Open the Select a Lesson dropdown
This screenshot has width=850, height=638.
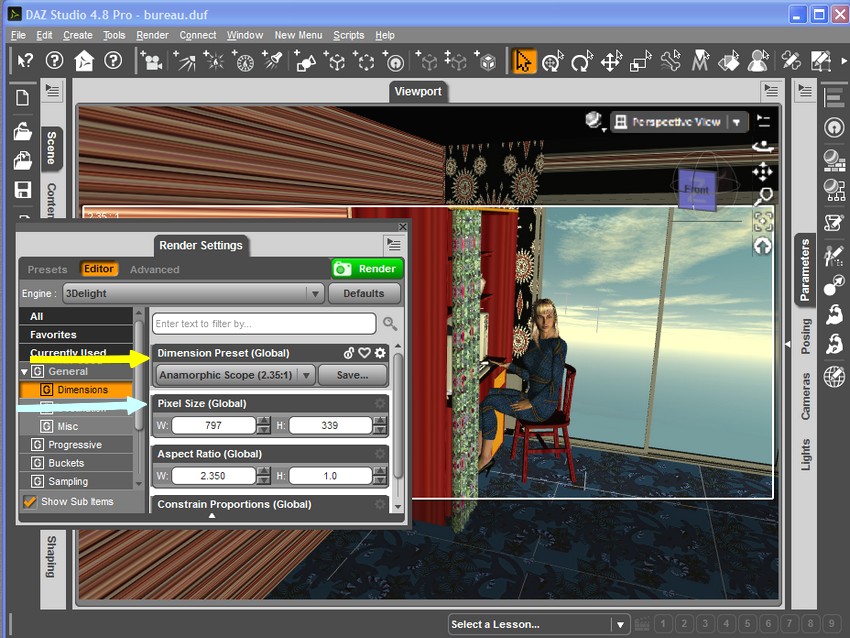[x=539, y=624]
